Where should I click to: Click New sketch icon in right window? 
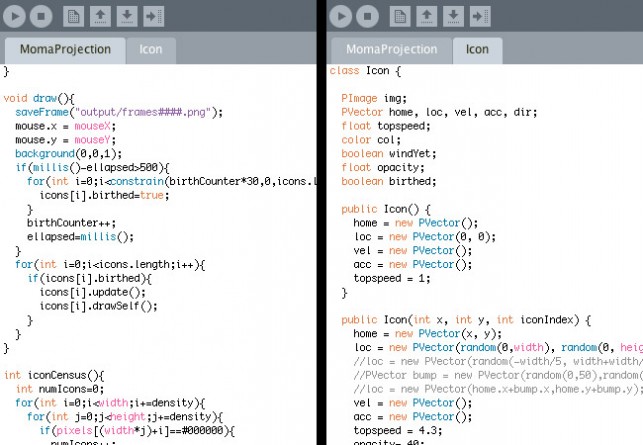[400, 16]
